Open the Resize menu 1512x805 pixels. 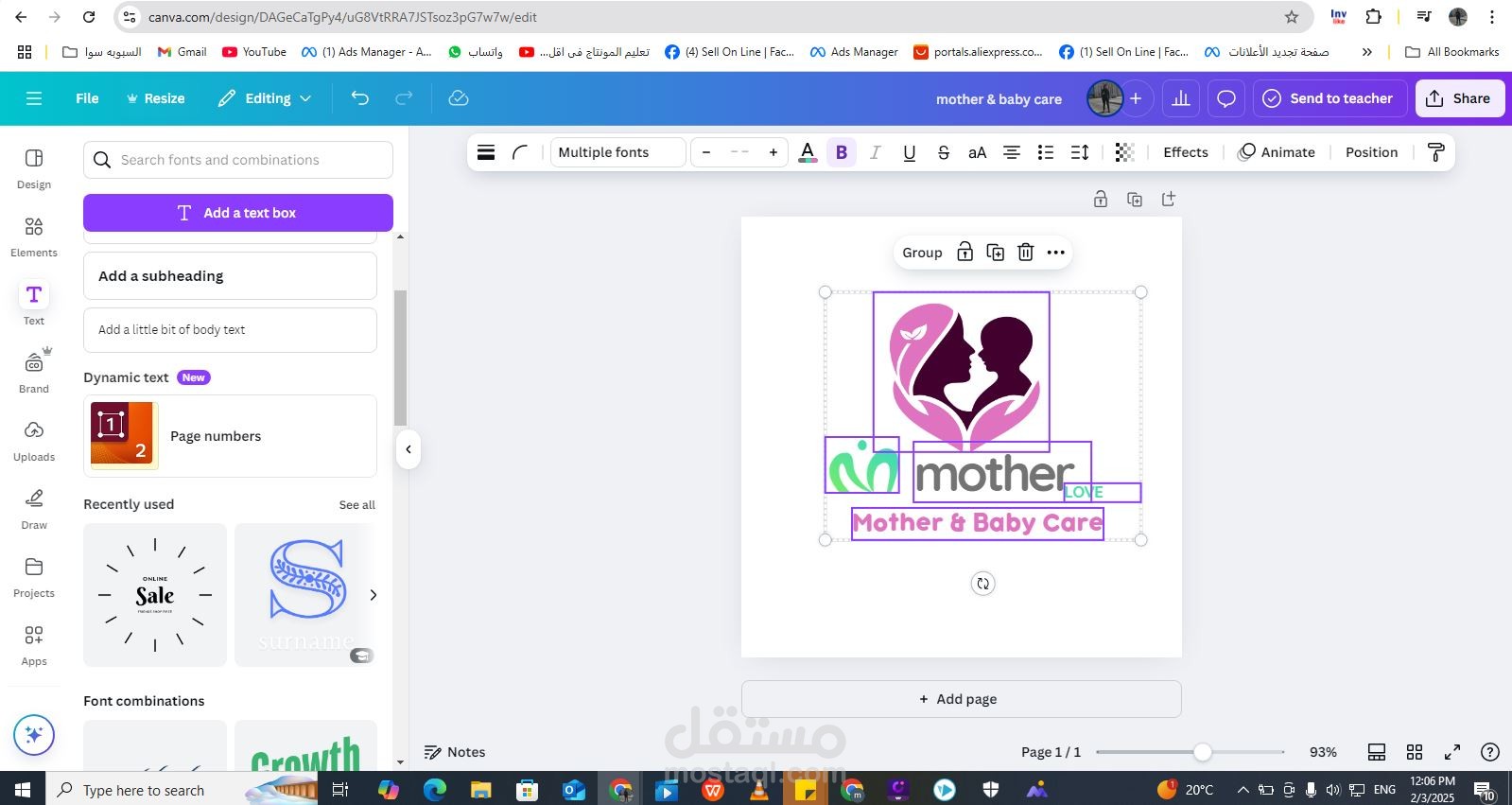coord(155,98)
